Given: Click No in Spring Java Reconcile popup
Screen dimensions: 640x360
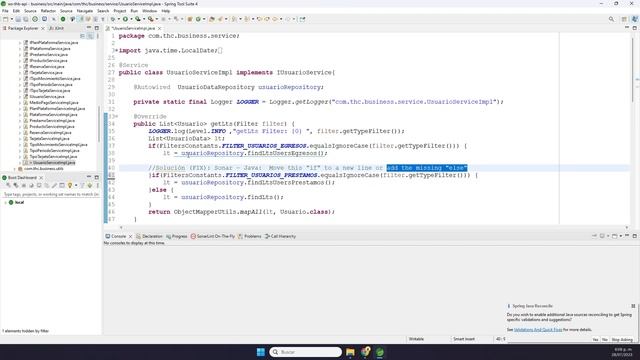Looking at the screenshot, I should (605, 340).
